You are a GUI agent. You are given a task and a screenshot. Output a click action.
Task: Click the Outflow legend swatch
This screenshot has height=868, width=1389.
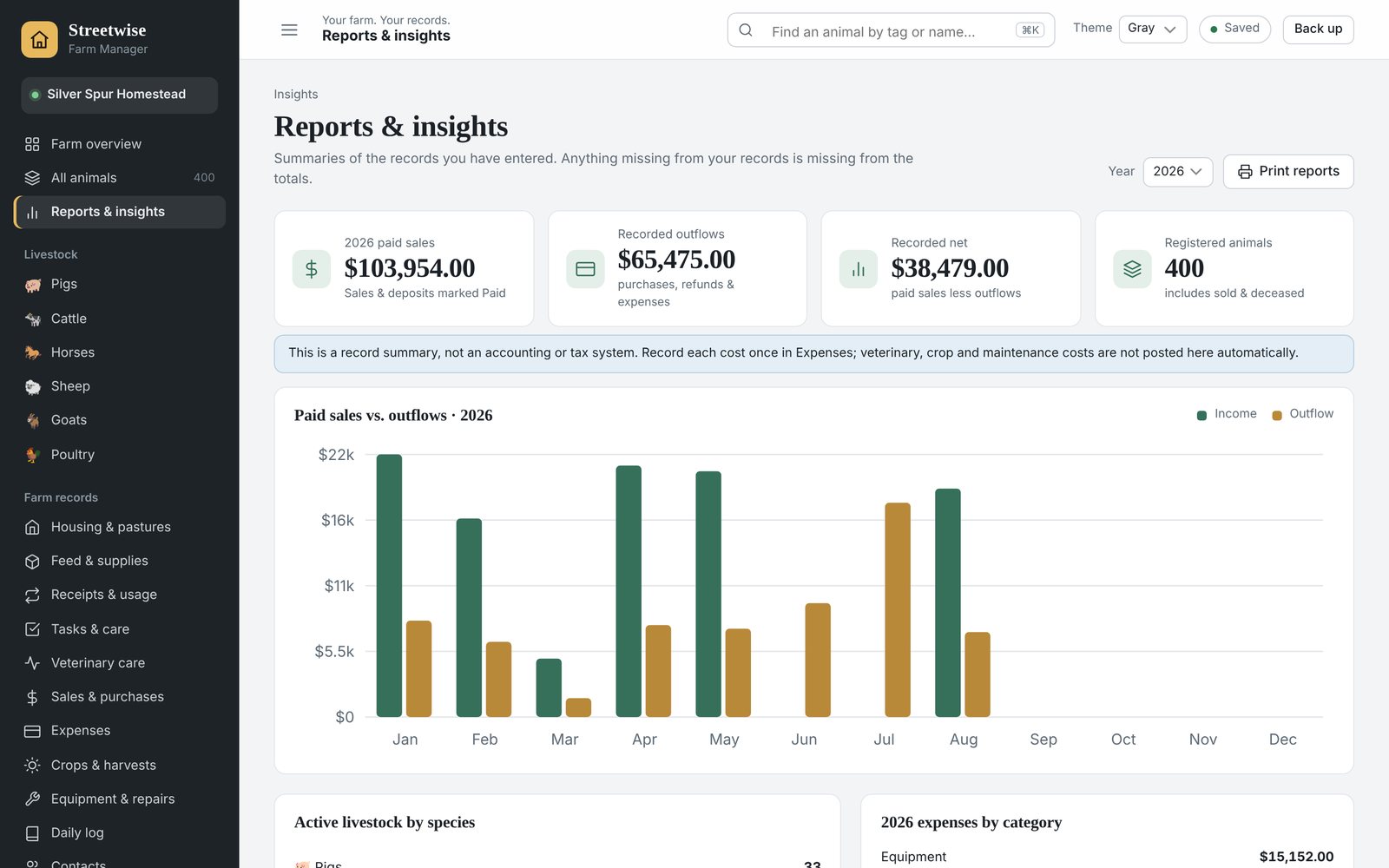click(1277, 415)
